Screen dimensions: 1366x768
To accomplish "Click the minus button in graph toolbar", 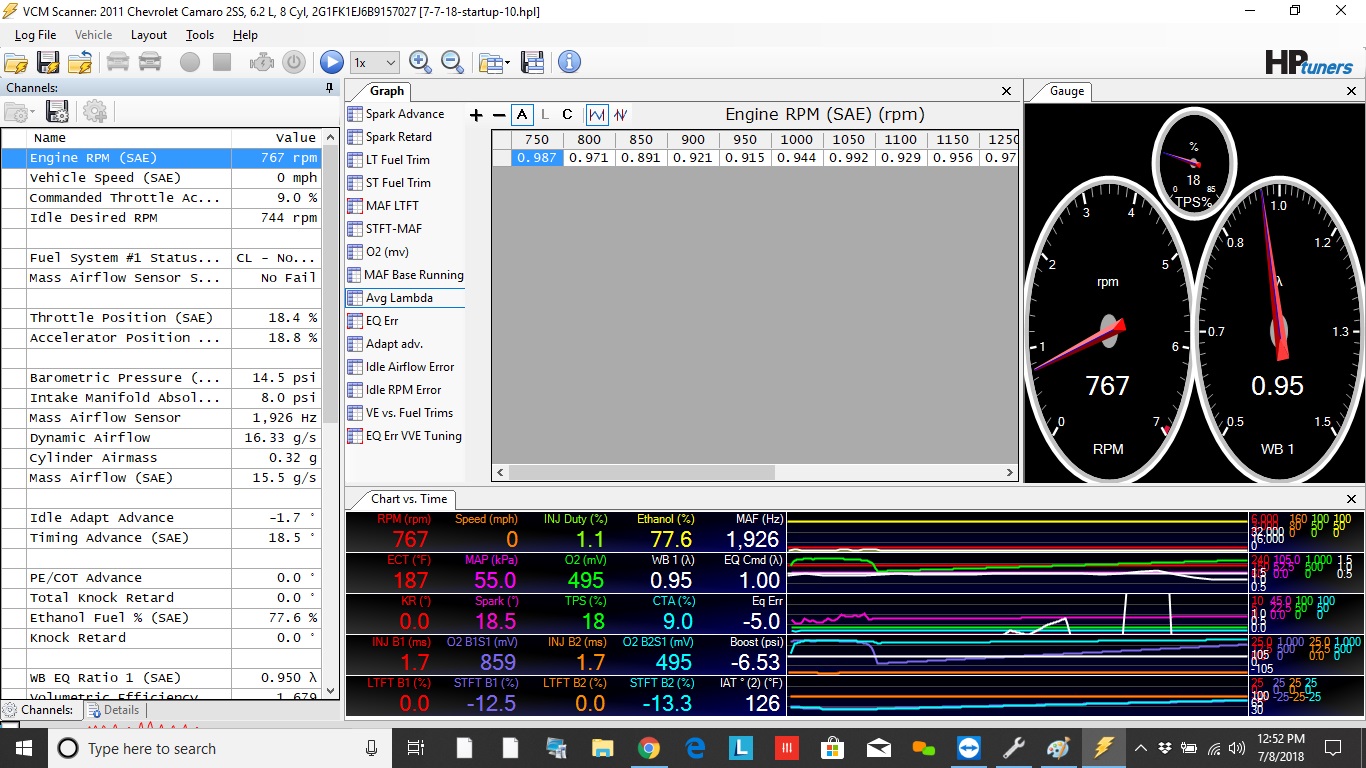I will [499, 115].
